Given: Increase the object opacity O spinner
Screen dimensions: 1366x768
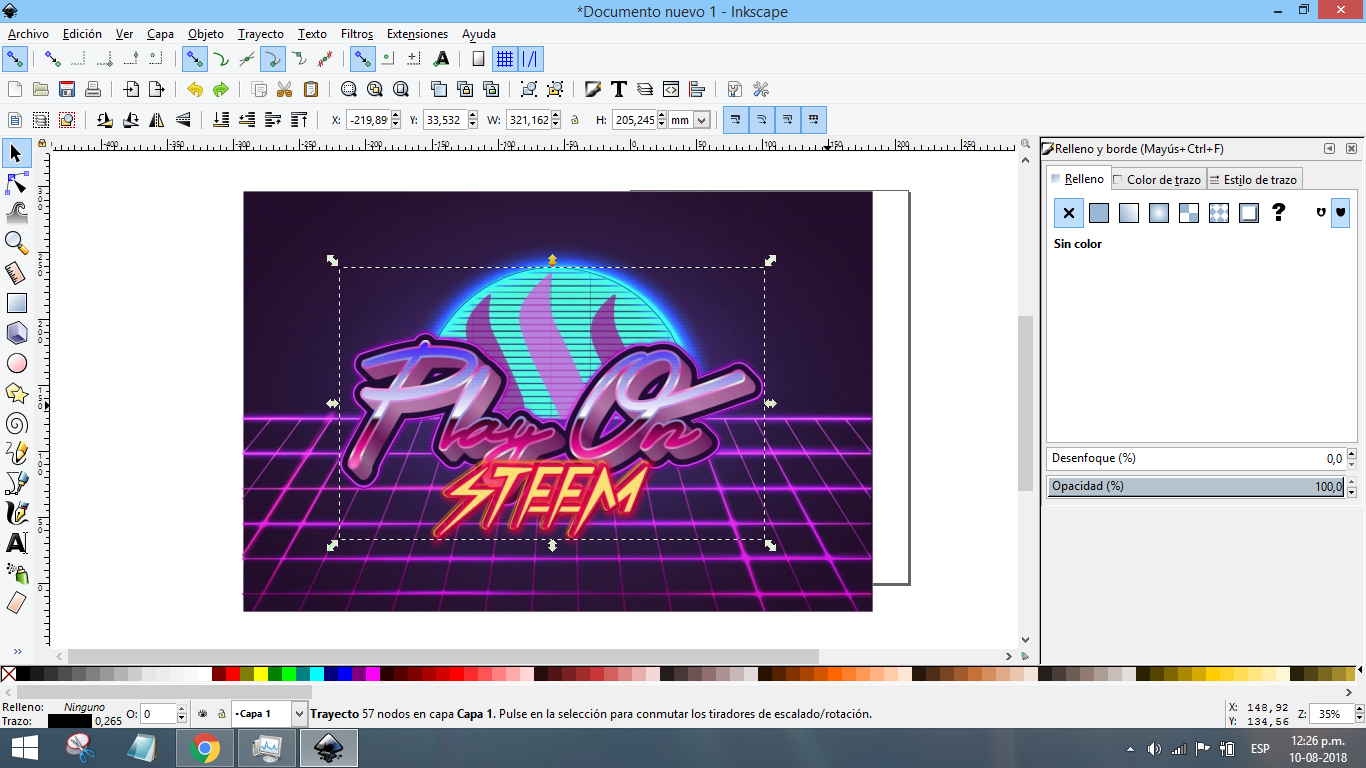Looking at the screenshot, I should (181, 710).
